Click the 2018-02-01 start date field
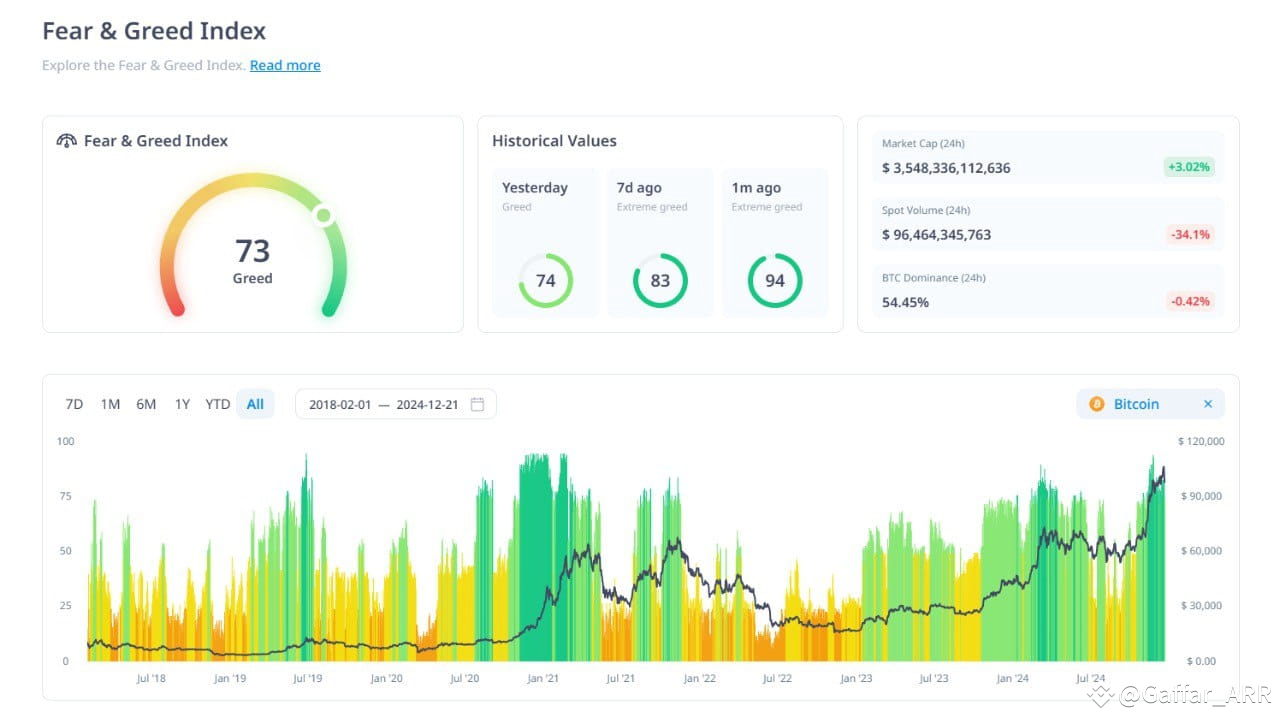1280x717 pixels. click(x=340, y=405)
